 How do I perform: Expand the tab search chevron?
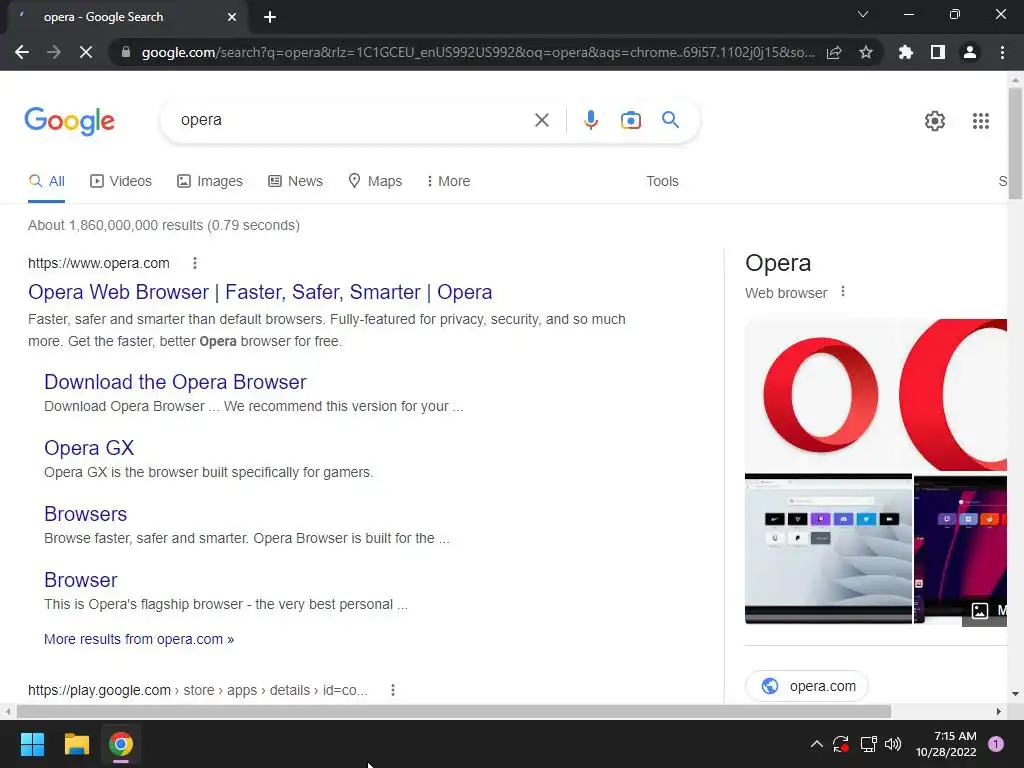pos(863,14)
